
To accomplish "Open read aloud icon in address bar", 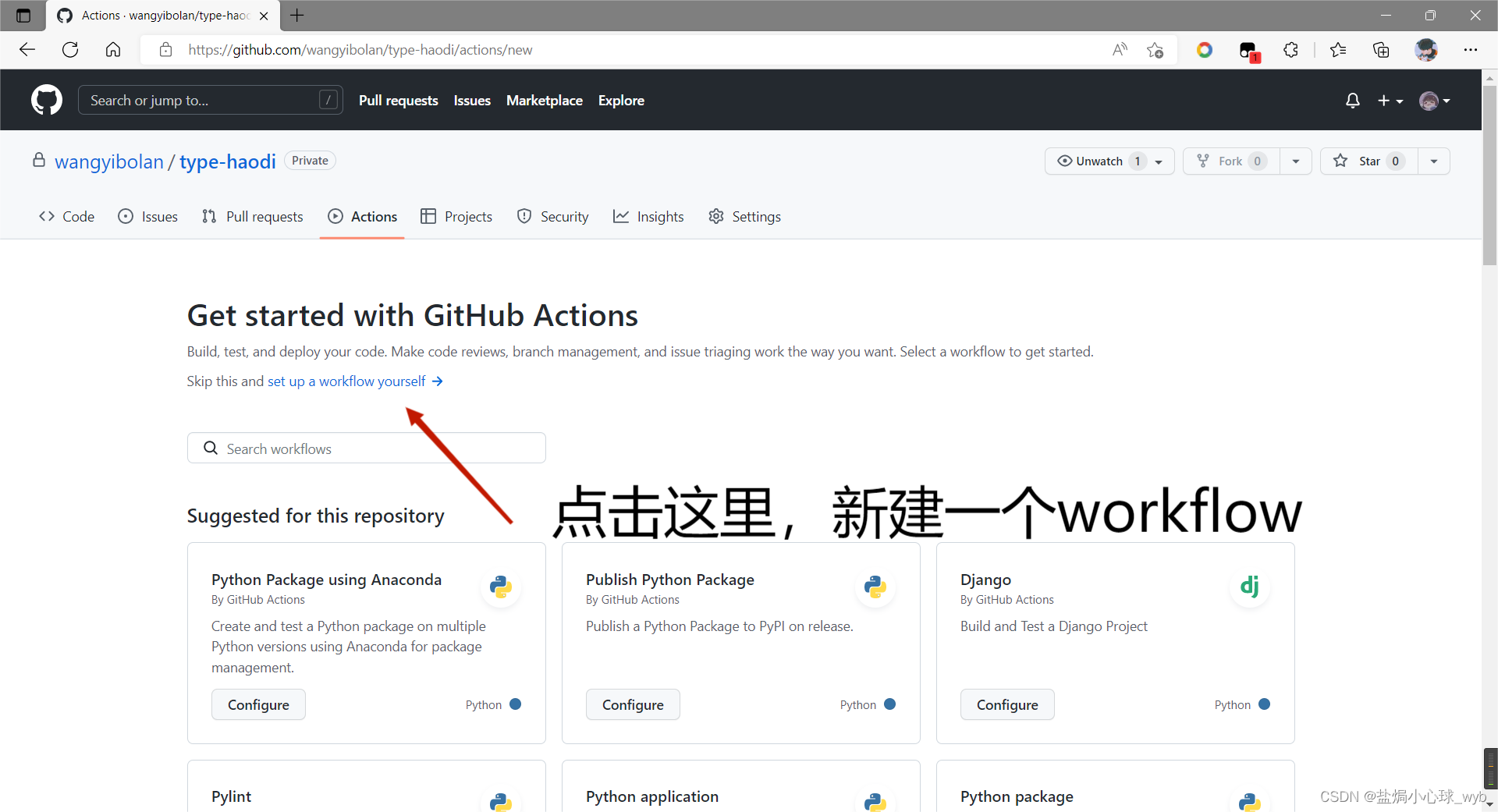I will [x=1120, y=50].
